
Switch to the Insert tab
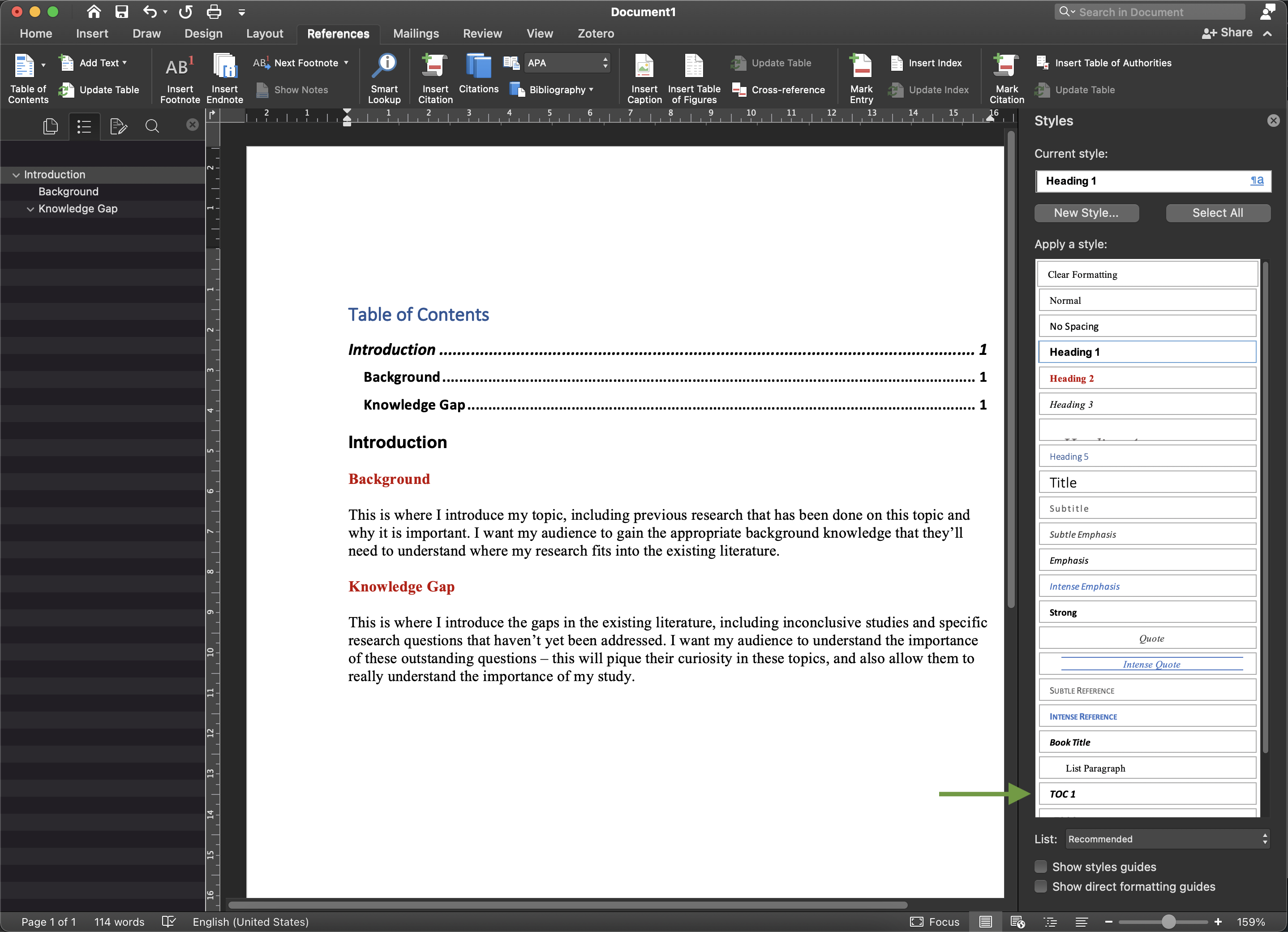click(x=92, y=34)
